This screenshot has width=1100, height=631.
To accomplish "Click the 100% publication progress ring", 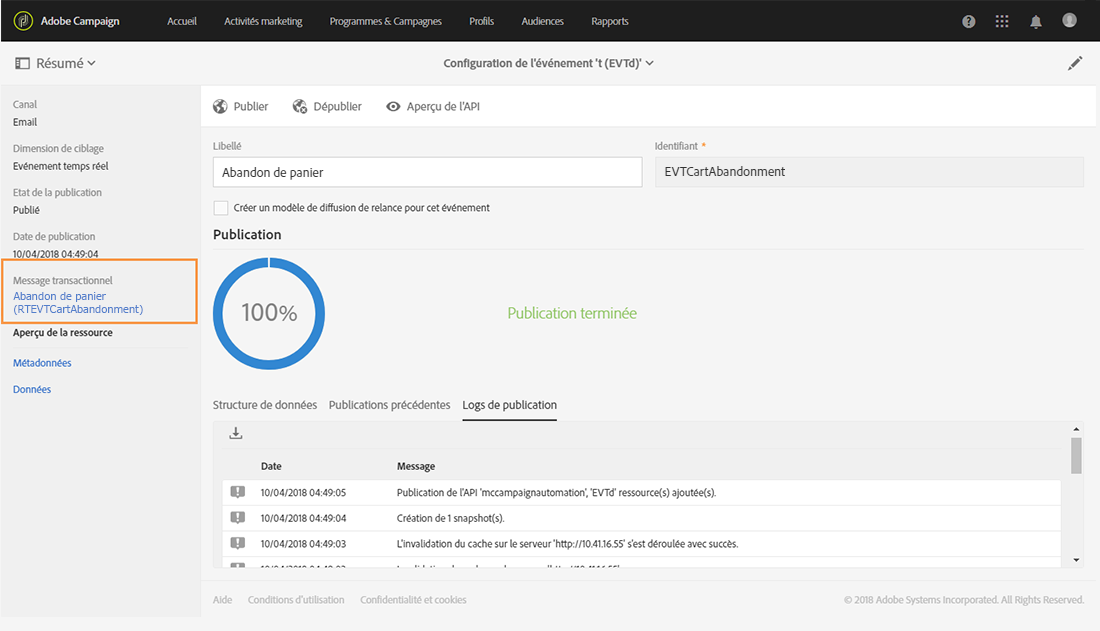I will [269, 313].
